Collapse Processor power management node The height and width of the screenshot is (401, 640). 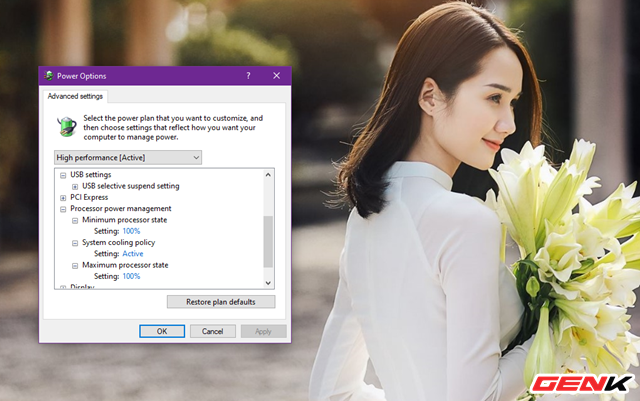63,209
